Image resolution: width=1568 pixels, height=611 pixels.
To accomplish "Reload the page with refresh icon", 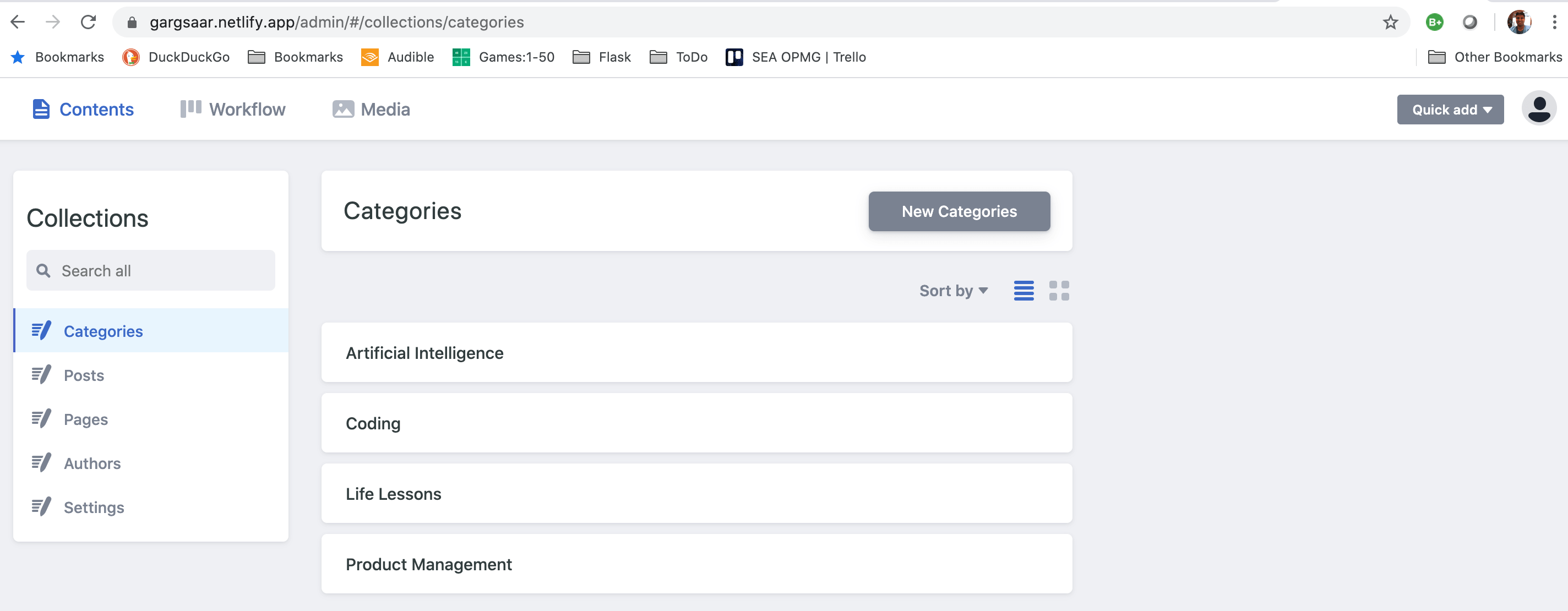I will (x=89, y=23).
